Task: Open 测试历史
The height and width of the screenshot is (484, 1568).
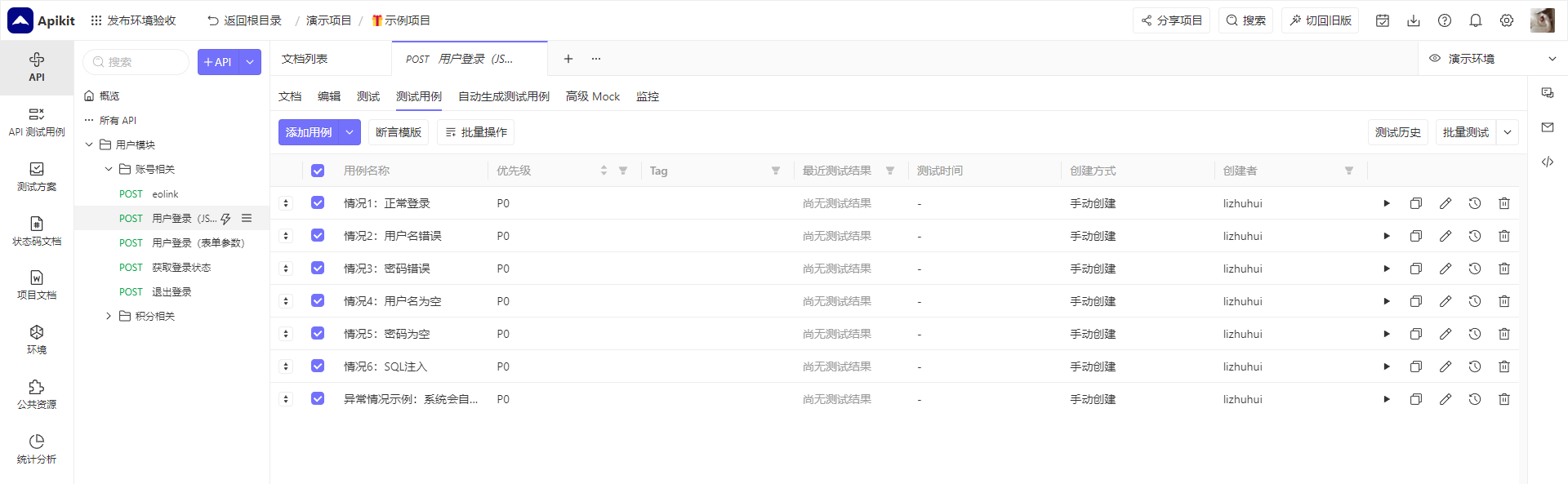Action: click(1398, 132)
